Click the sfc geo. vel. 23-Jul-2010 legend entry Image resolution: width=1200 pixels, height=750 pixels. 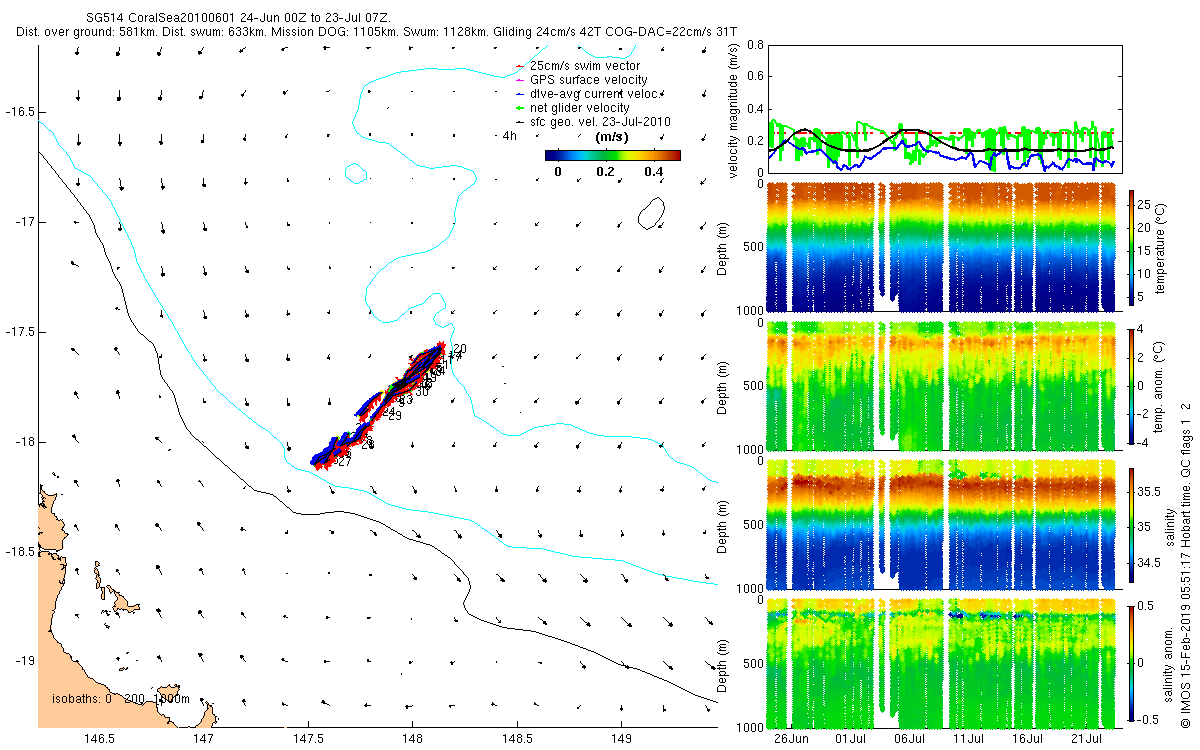[600, 122]
